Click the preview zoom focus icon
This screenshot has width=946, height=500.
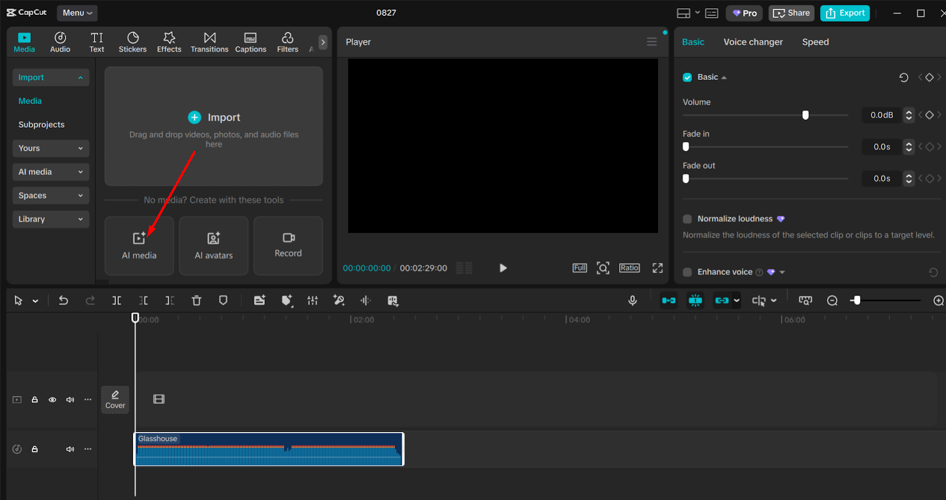pos(603,268)
